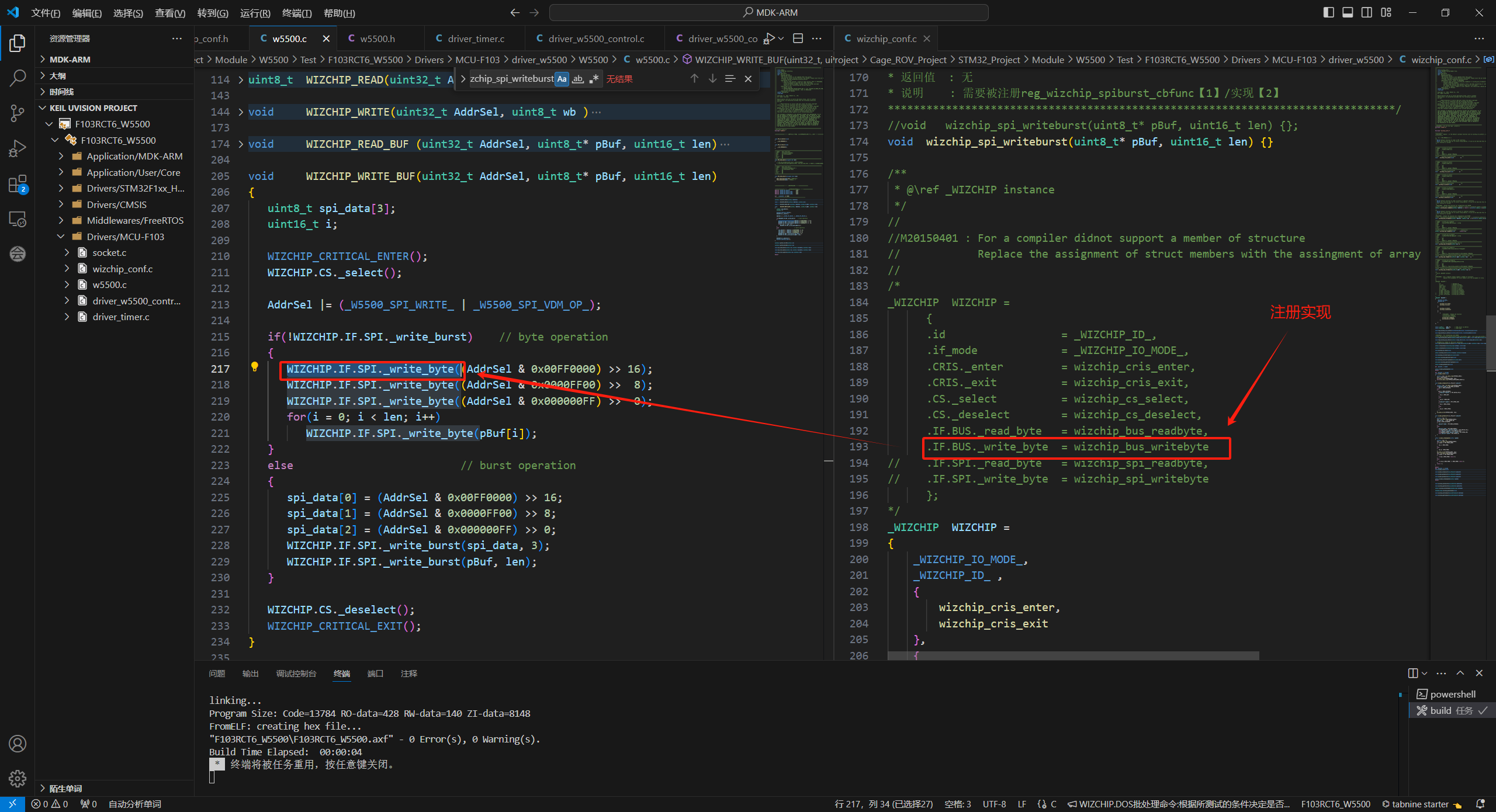Unfold WIZCHIP_WRITE function at line 144
The height and width of the screenshot is (812, 1496).
241,112
